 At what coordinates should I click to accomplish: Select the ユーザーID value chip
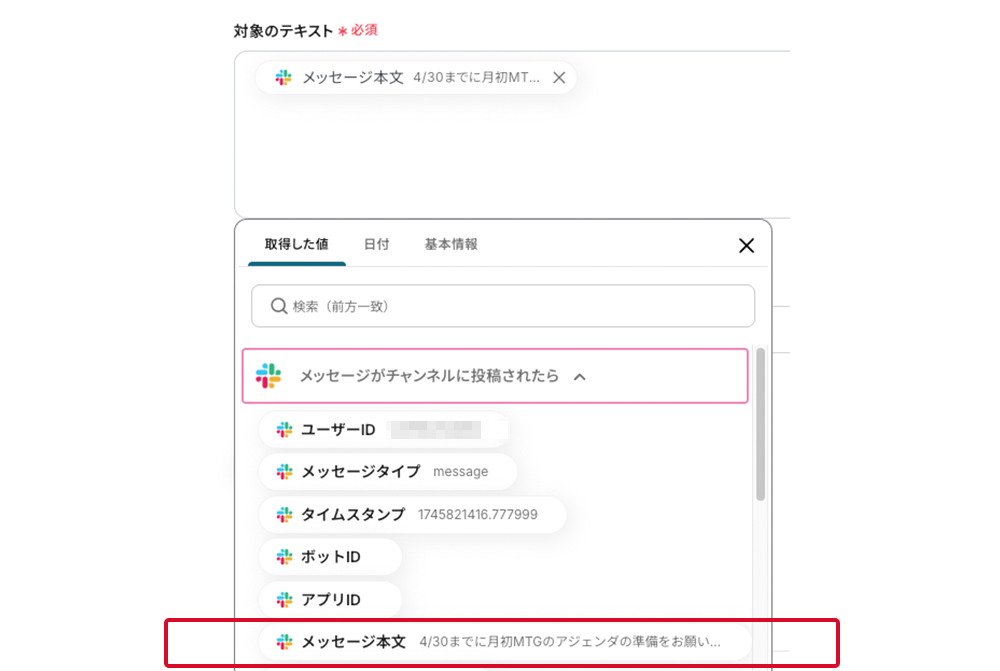383,430
